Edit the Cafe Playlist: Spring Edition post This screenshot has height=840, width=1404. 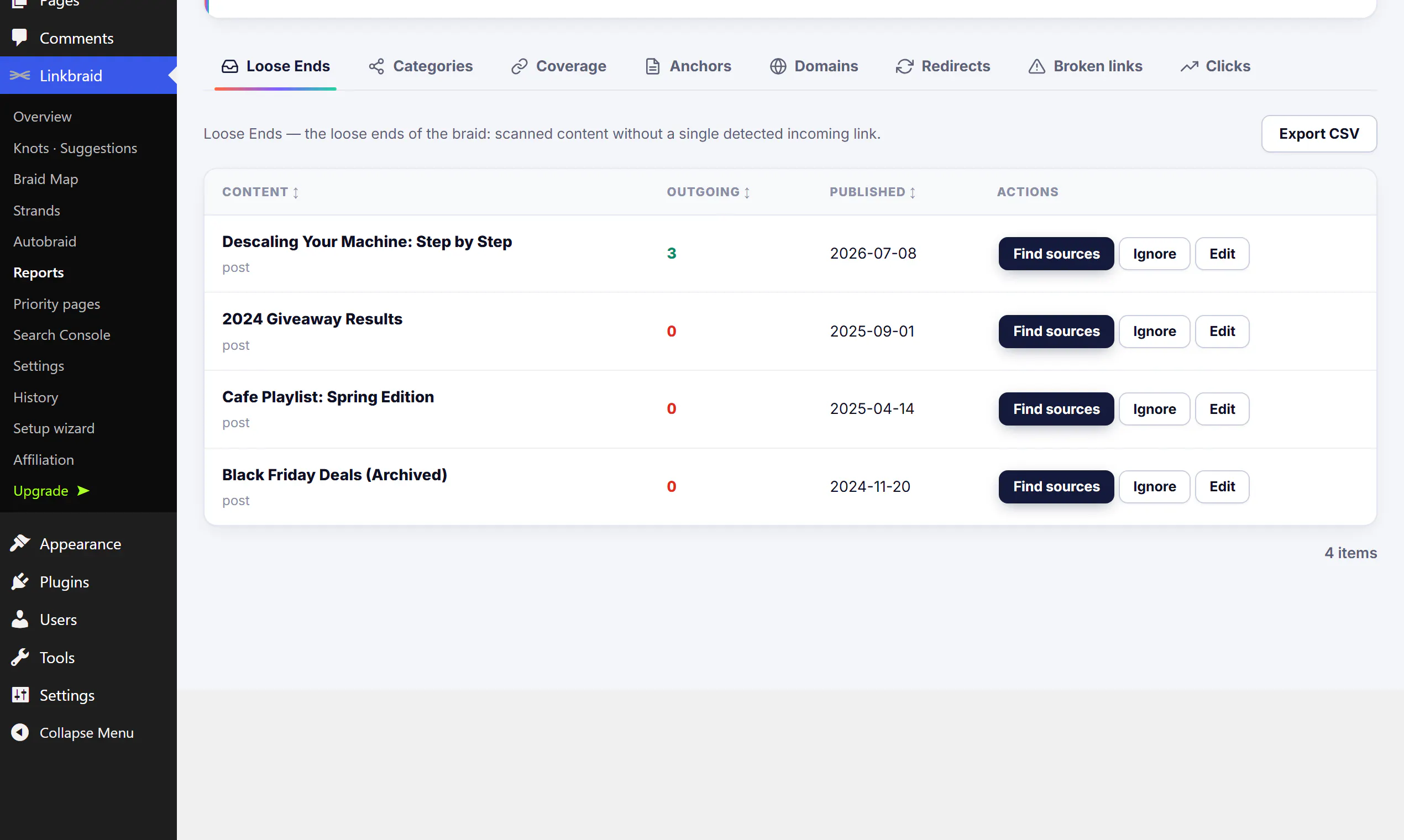[x=1222, y=409]
